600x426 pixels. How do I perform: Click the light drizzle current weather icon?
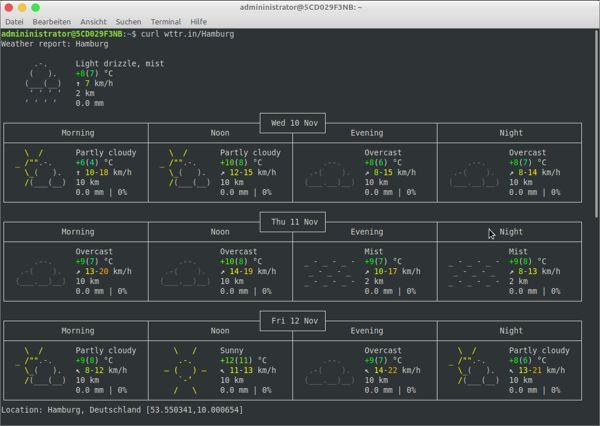click(x=42, y=83)
